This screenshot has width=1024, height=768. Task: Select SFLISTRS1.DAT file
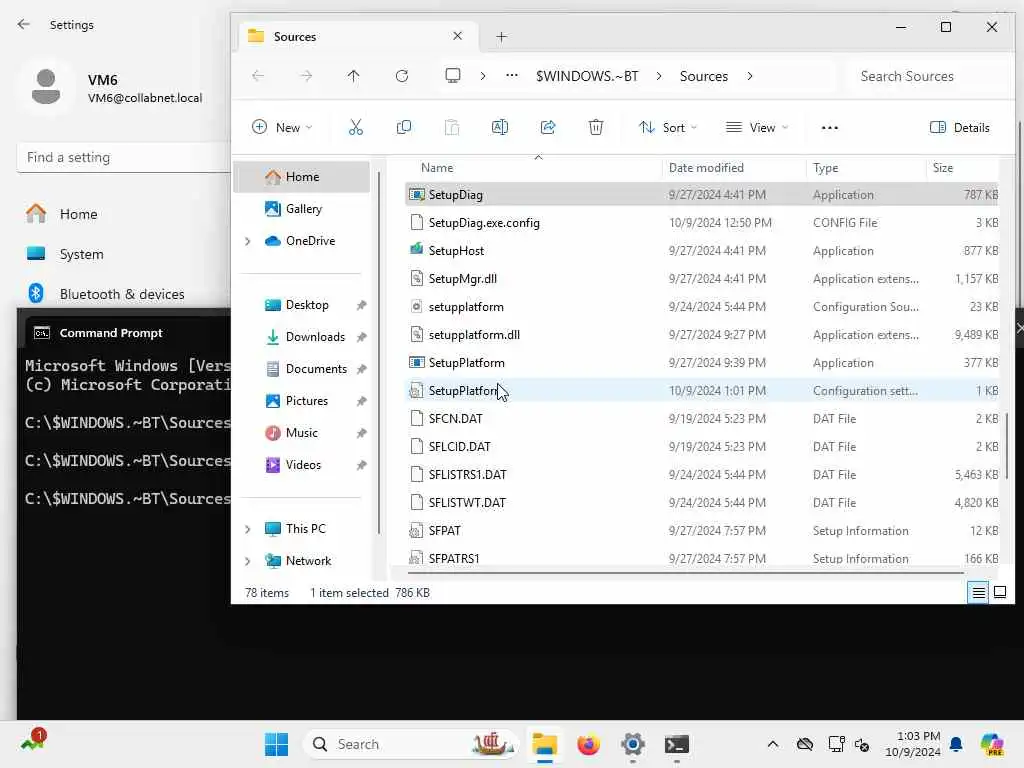[x=702, y=475]
